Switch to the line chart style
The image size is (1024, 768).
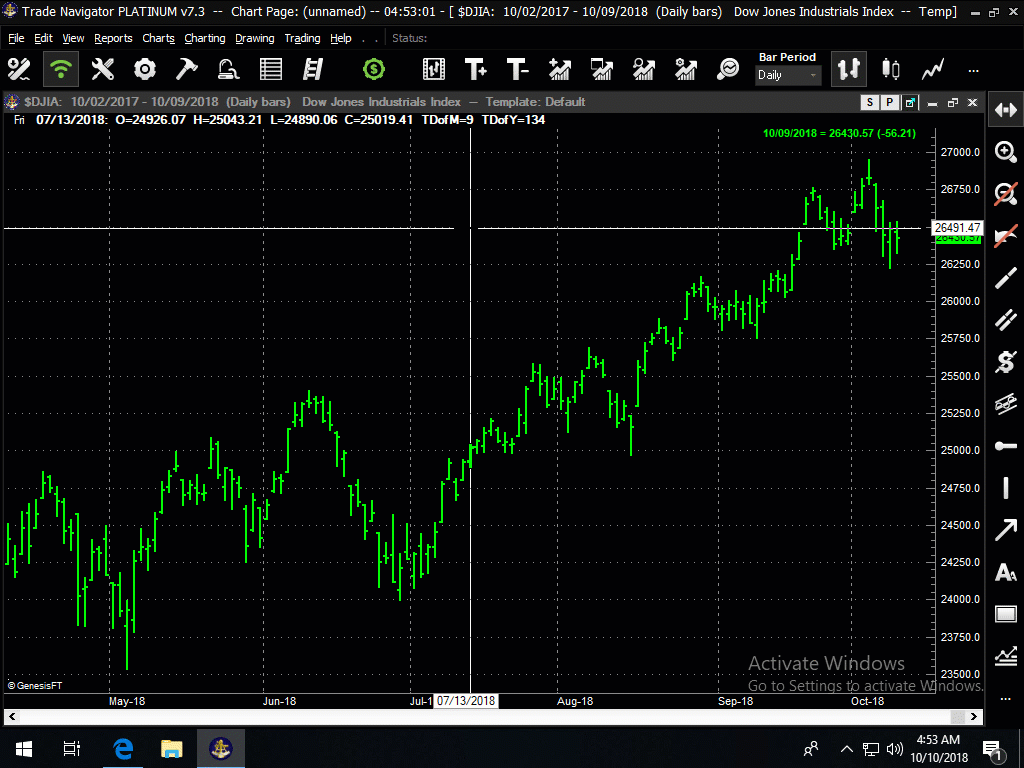(933, 69)
